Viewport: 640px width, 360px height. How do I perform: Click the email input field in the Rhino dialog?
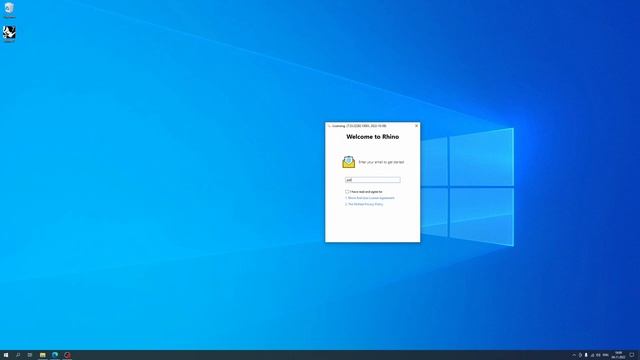click(x=373, y=180)
